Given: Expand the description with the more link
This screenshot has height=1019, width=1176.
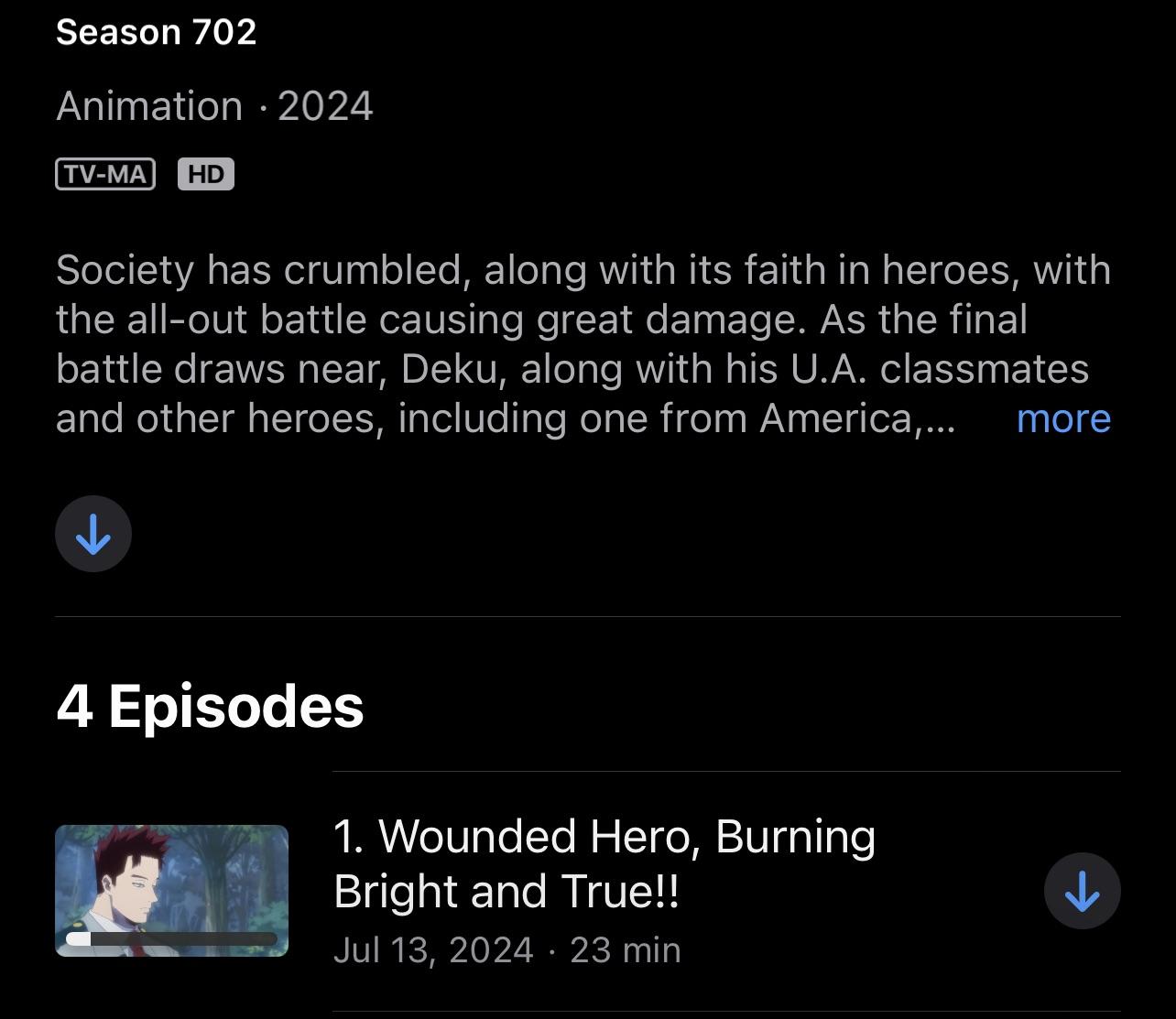Looking at the screenshot, I should click(1063, 418).
